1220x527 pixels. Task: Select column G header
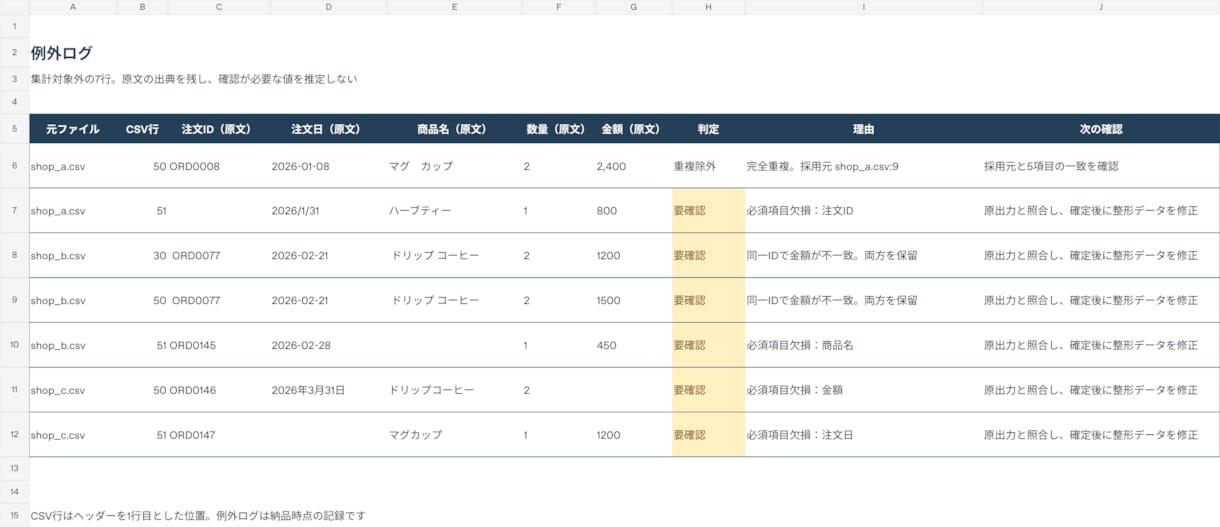633,7
